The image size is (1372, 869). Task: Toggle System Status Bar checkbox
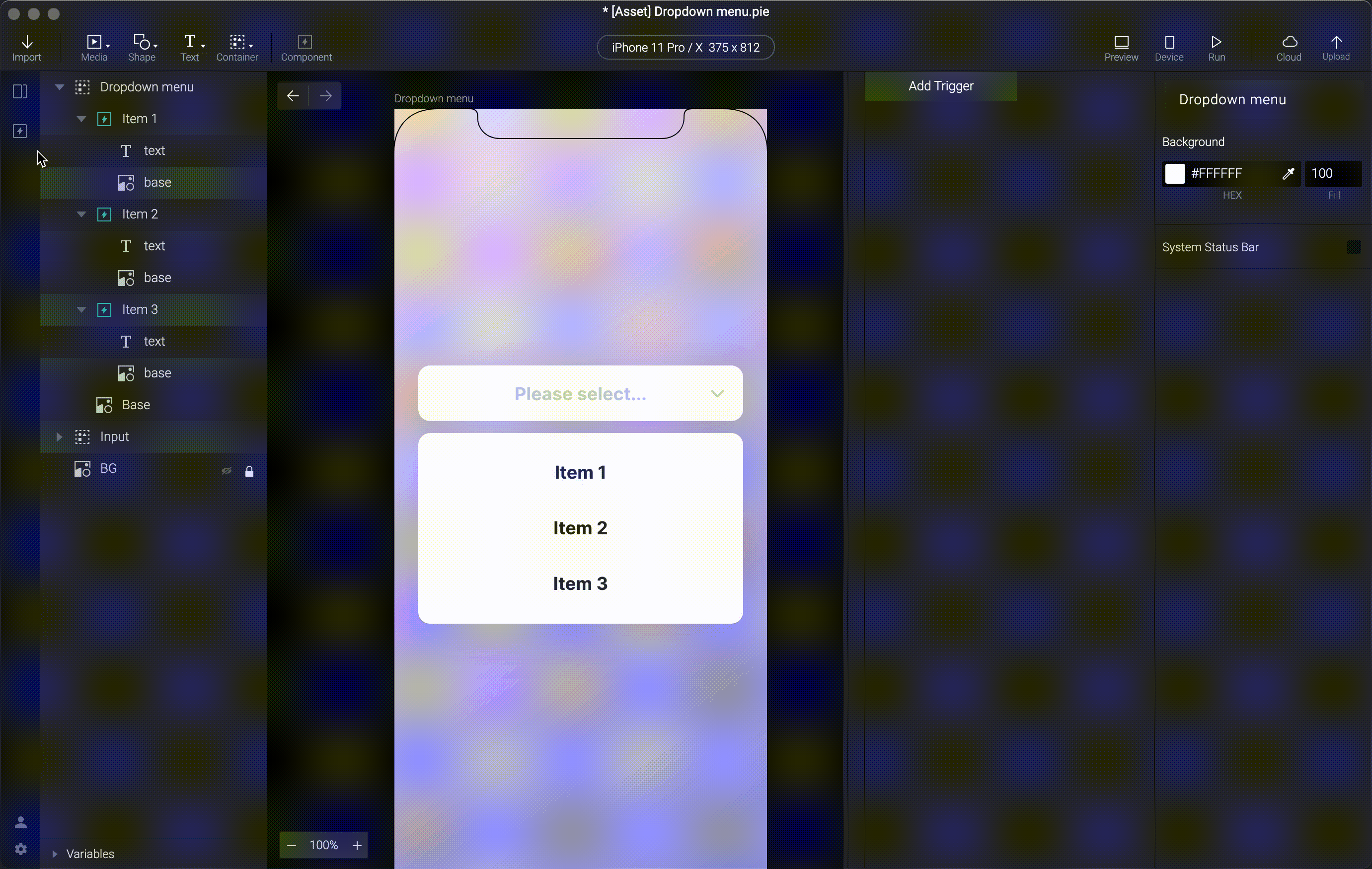coord(1351,246)
